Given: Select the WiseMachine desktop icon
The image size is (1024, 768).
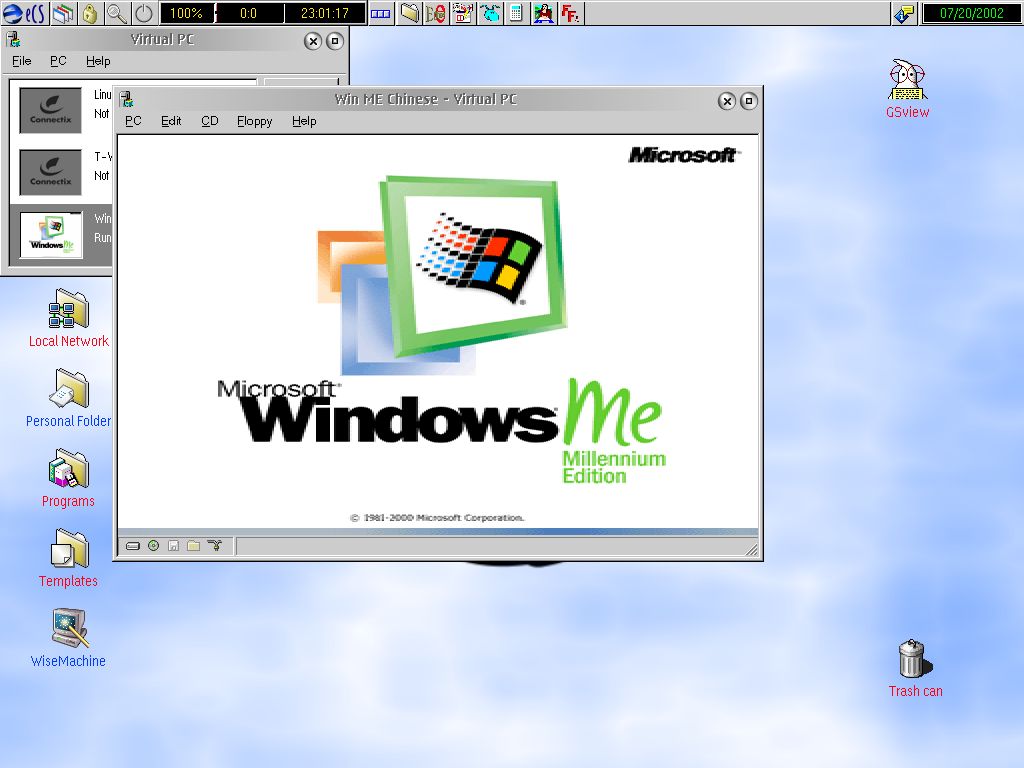Looking at the screenshot, I should 69,638.
